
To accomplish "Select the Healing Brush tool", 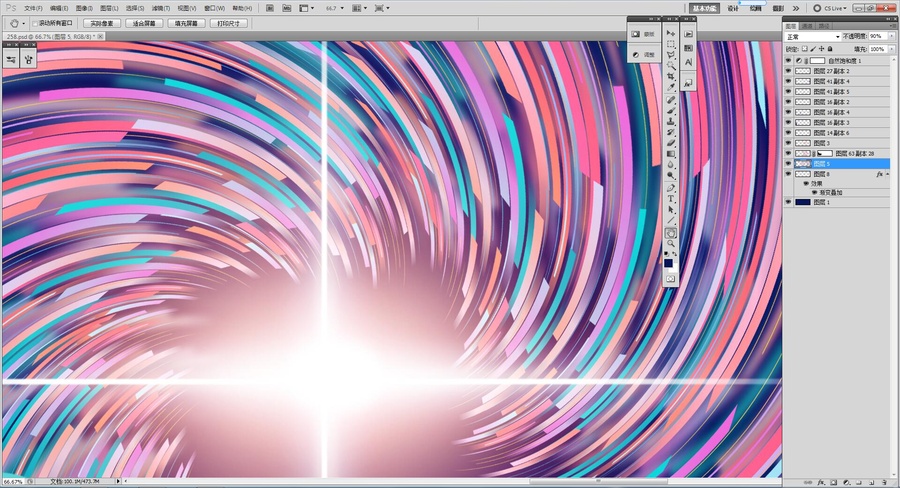I will pos(670,100).
